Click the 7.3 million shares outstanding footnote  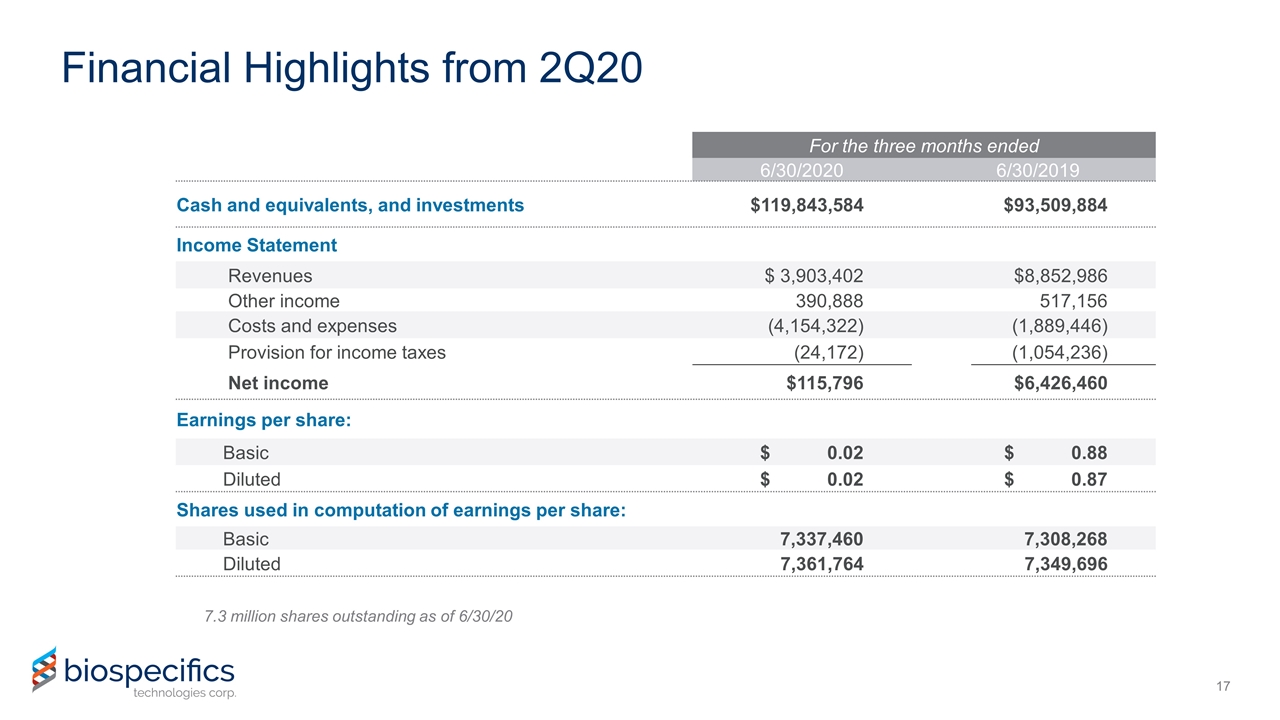click(358, 615)
